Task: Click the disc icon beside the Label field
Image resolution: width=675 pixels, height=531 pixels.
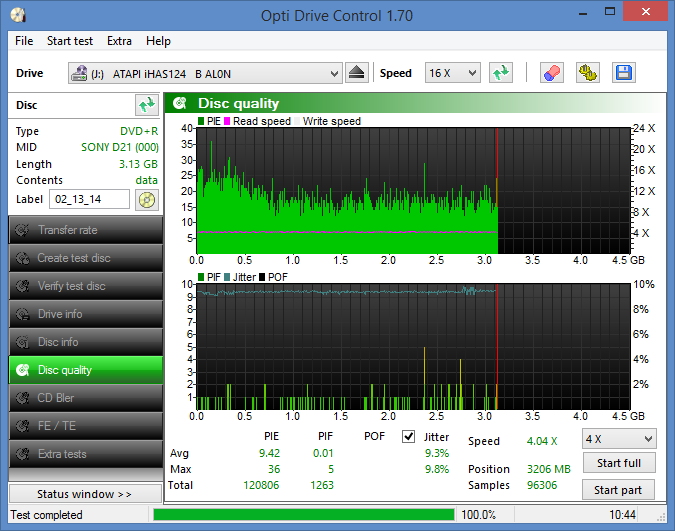Action: (147, 200)
